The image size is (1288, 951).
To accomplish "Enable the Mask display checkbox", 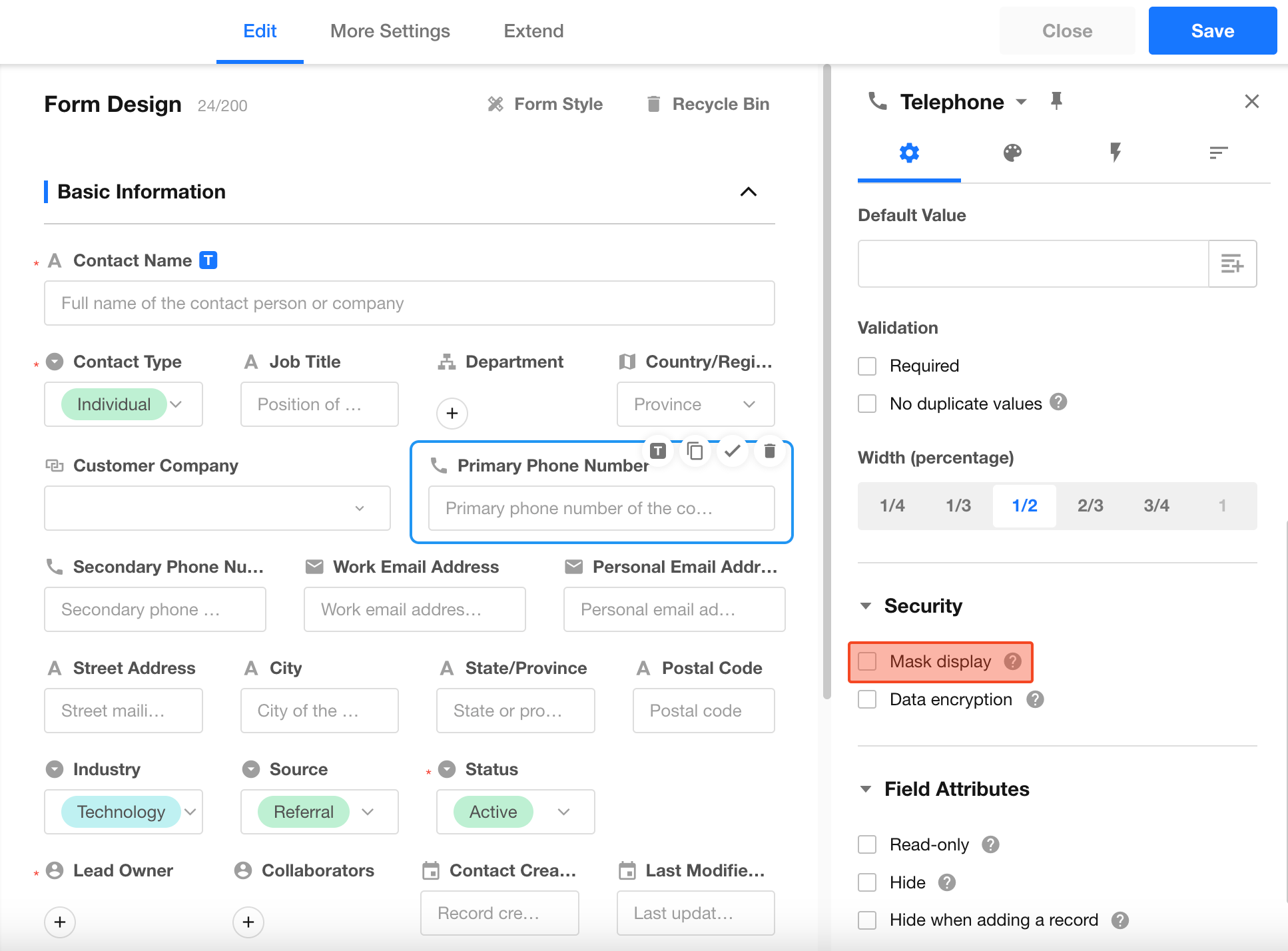I will point(867,661).
